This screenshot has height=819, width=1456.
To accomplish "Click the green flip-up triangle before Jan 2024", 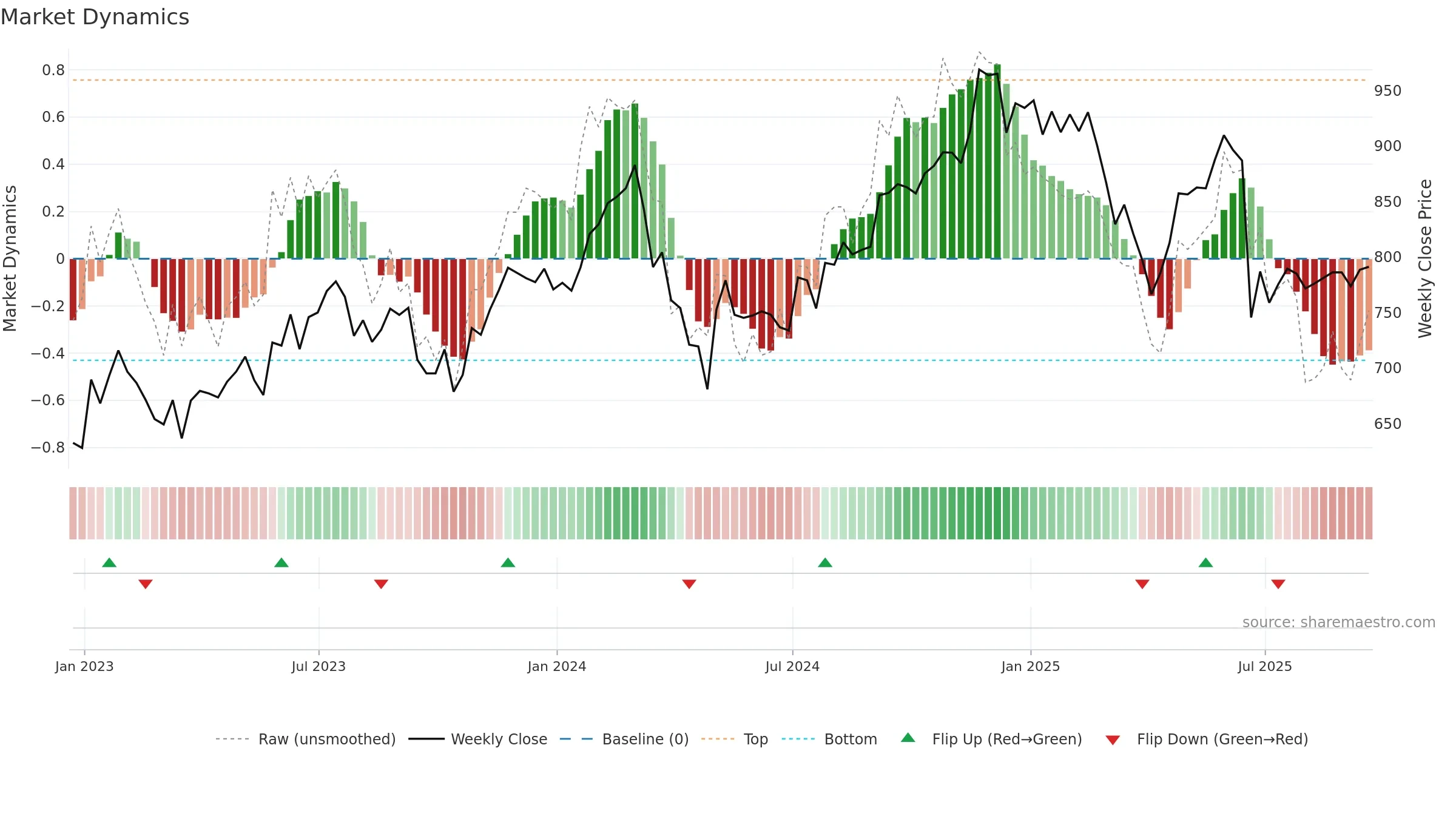I will 508,562.
